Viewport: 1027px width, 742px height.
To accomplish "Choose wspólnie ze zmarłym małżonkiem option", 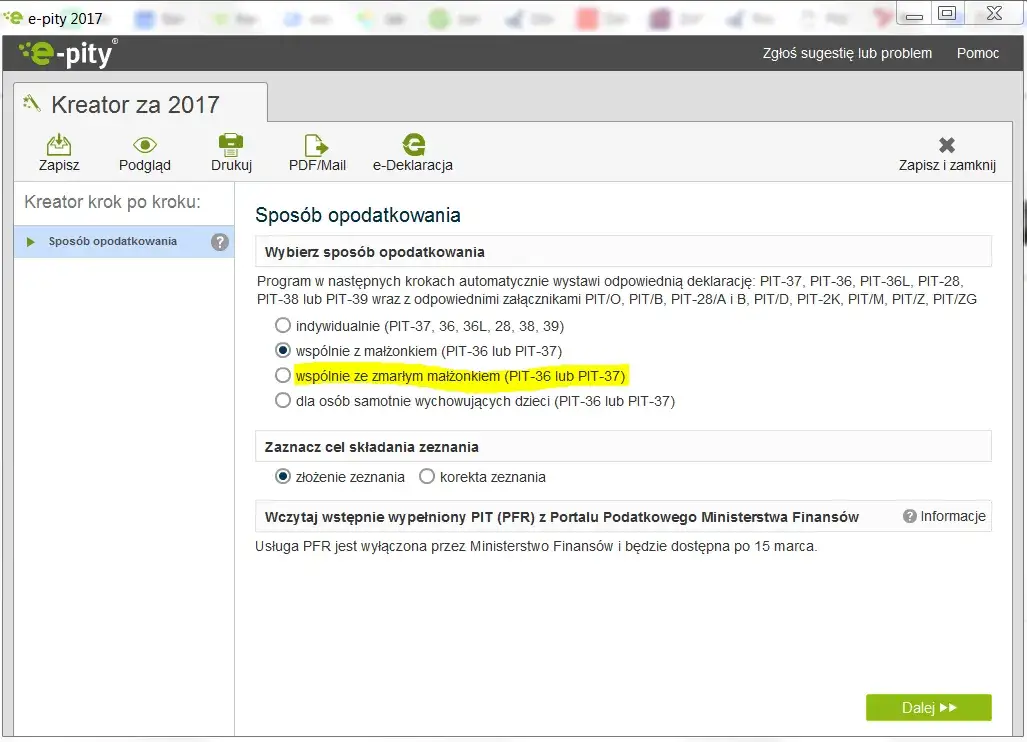I will coord(282,375).
